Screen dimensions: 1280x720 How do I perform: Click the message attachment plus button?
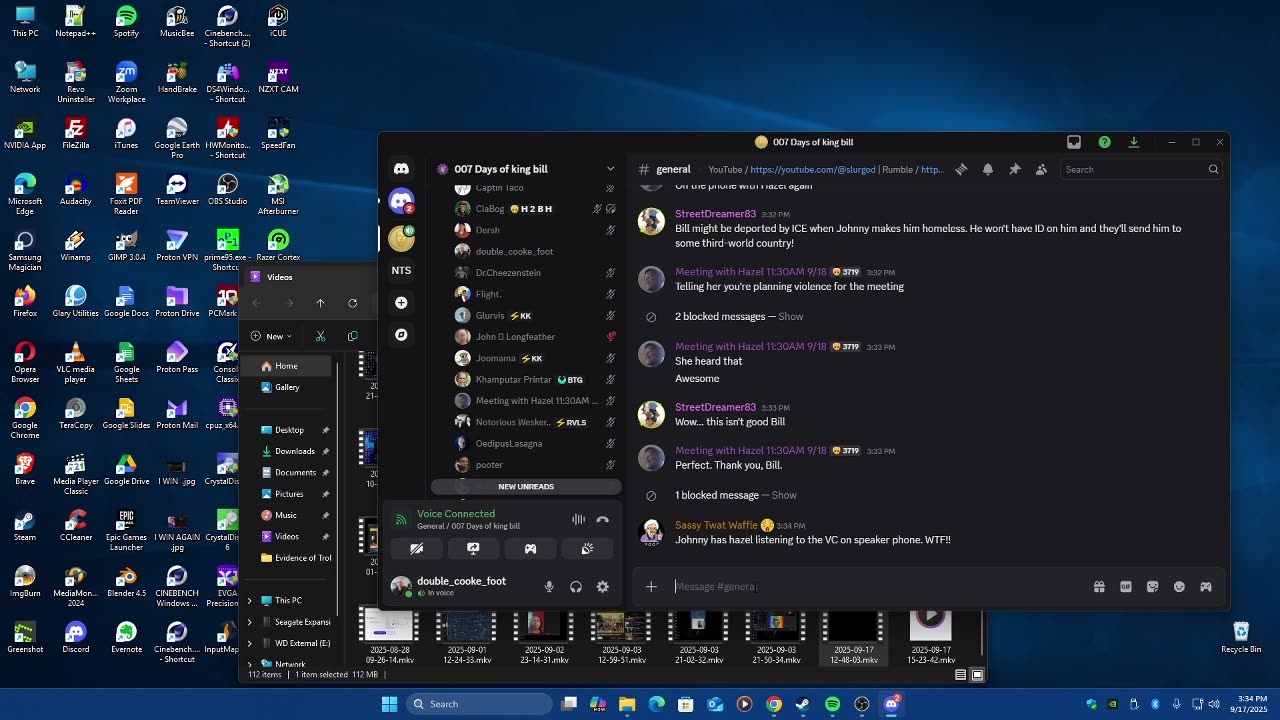click(651, 587)
